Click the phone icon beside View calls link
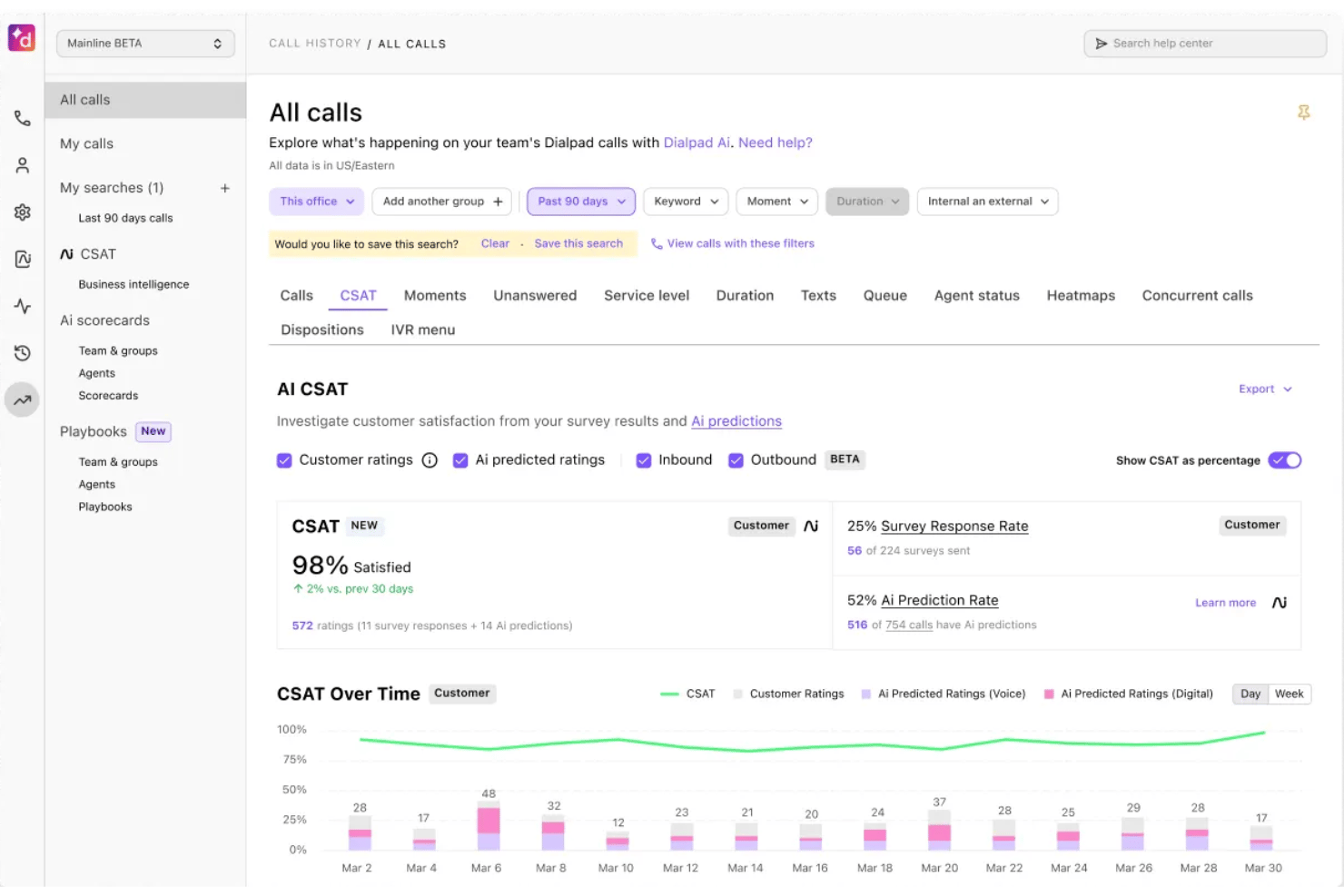The image size is (1344, 896). click(x=657, y=243)
